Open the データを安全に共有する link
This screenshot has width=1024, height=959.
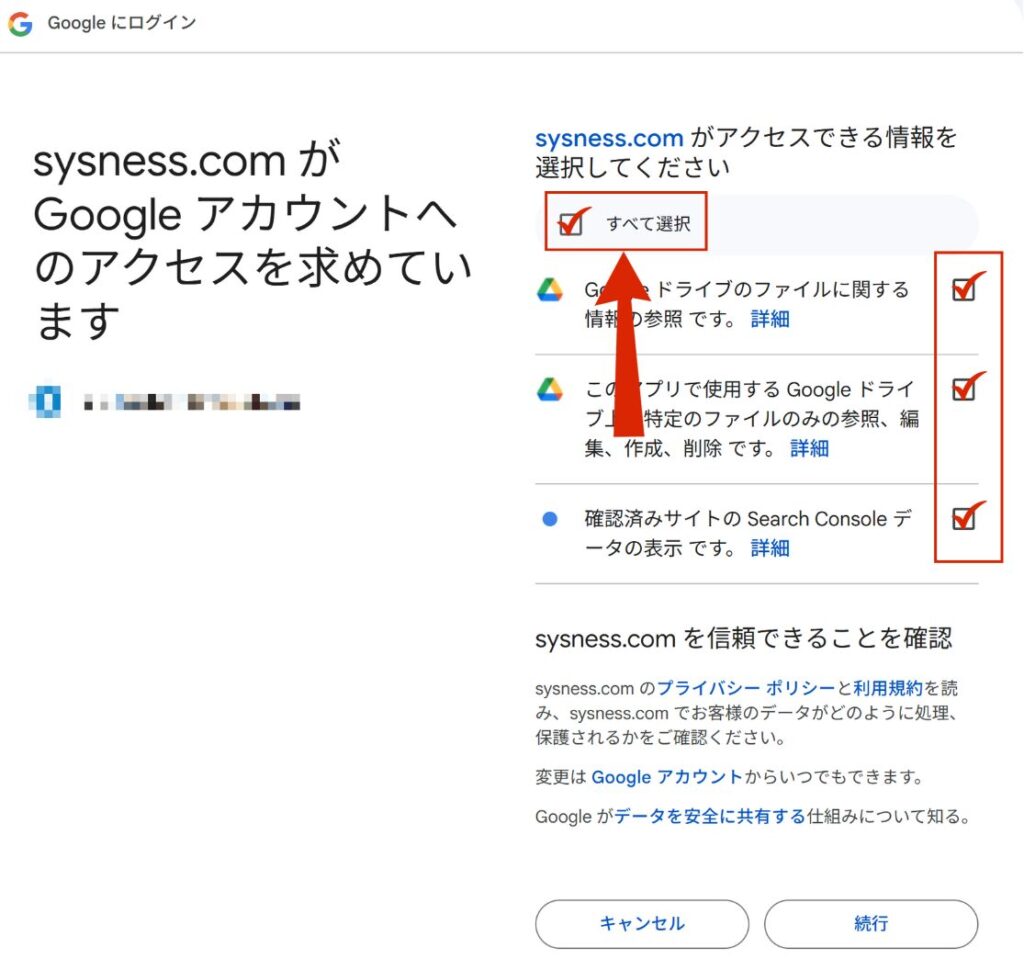[710, 816]
